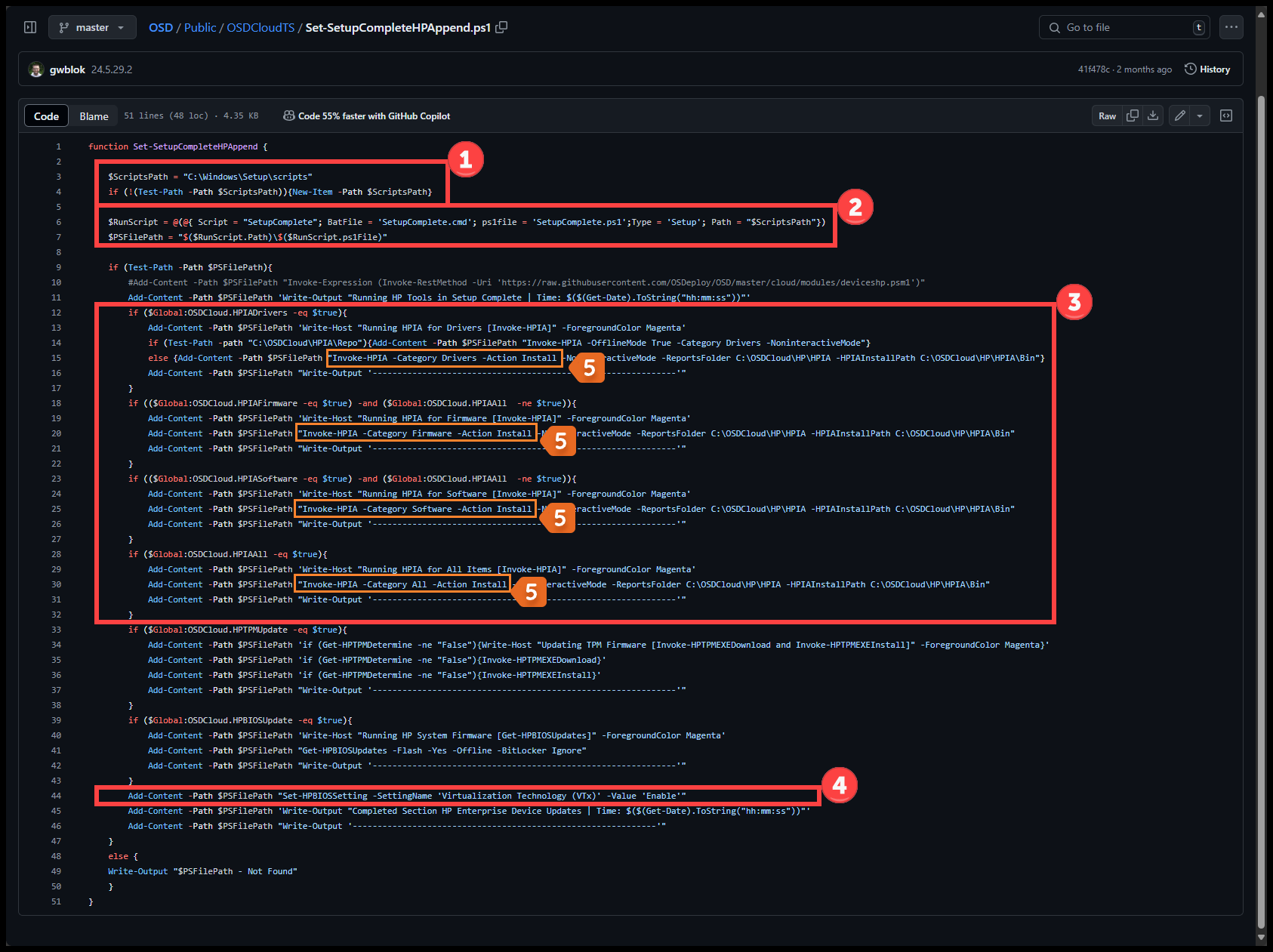
Task: Copy raw file contents icon
Action: [x=1133, y=116]
